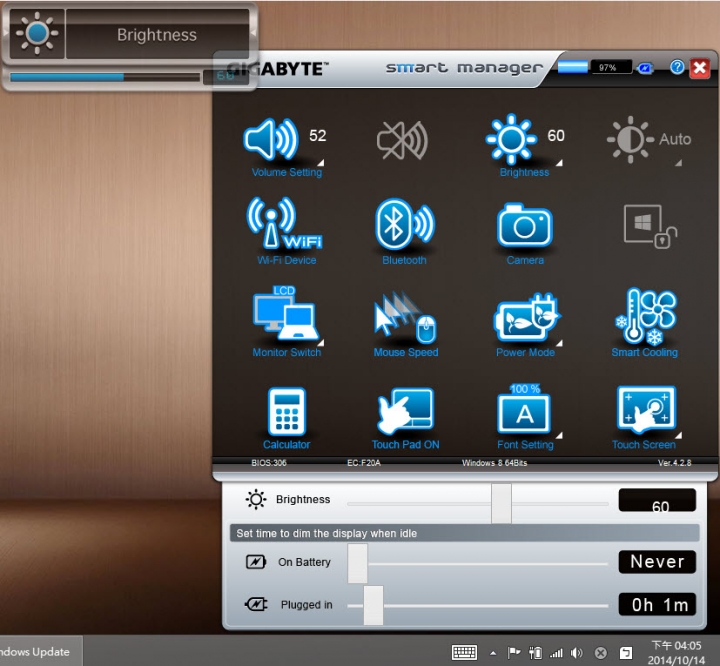Activate the Smart Cooling icon
The width and height of the screenshot is (720, 666).
pyautogui.click(x=646, y=316)
